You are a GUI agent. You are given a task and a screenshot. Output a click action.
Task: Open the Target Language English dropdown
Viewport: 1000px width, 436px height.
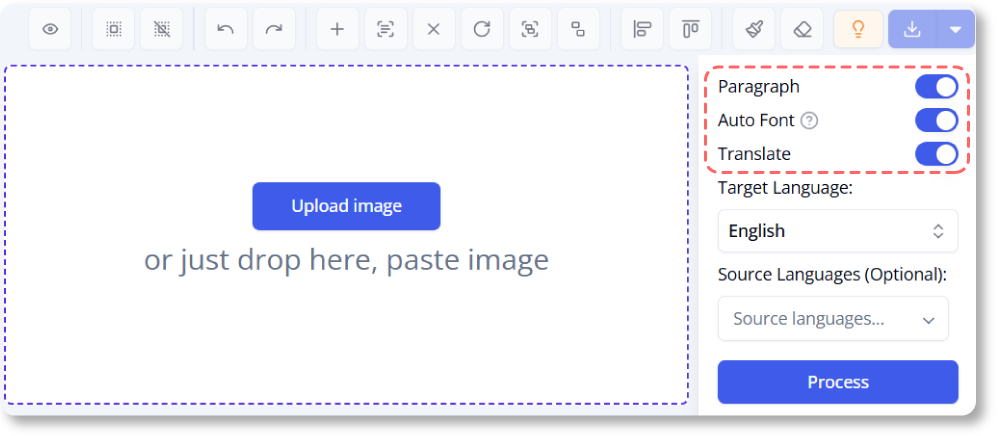click(837, 231)
